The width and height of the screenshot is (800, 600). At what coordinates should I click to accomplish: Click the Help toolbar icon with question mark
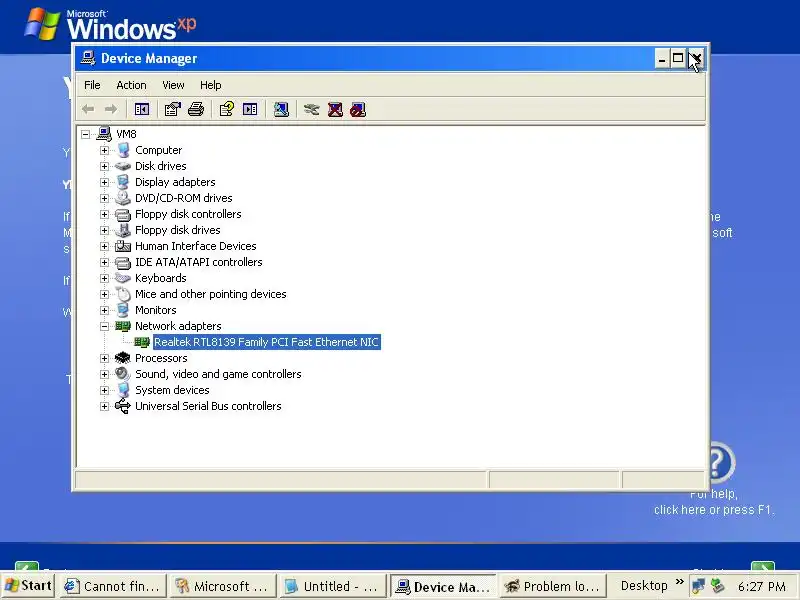coord(227,109)
